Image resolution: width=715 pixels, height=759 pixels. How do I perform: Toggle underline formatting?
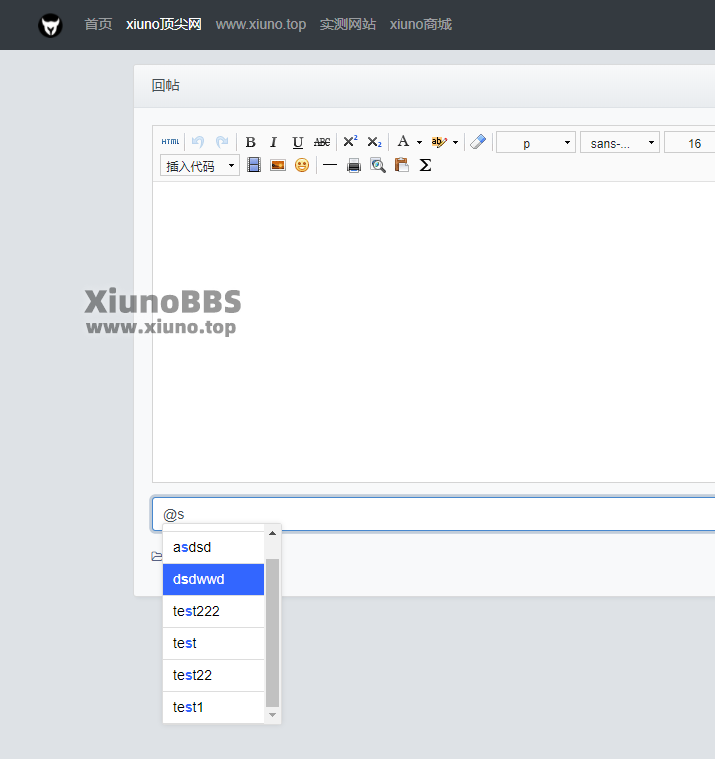click(297, 142)
